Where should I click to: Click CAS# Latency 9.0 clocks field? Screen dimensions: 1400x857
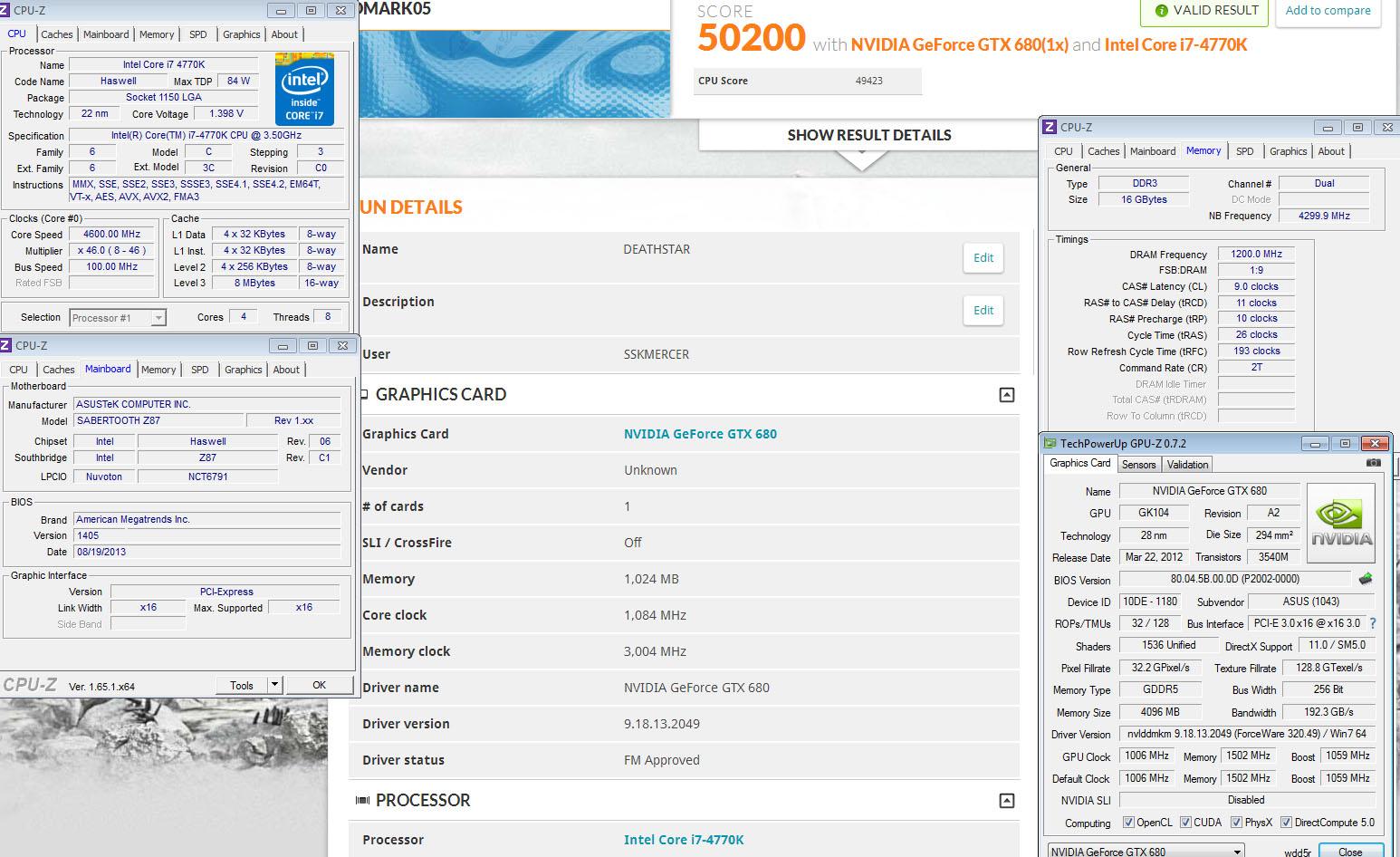coord(1257,286)
